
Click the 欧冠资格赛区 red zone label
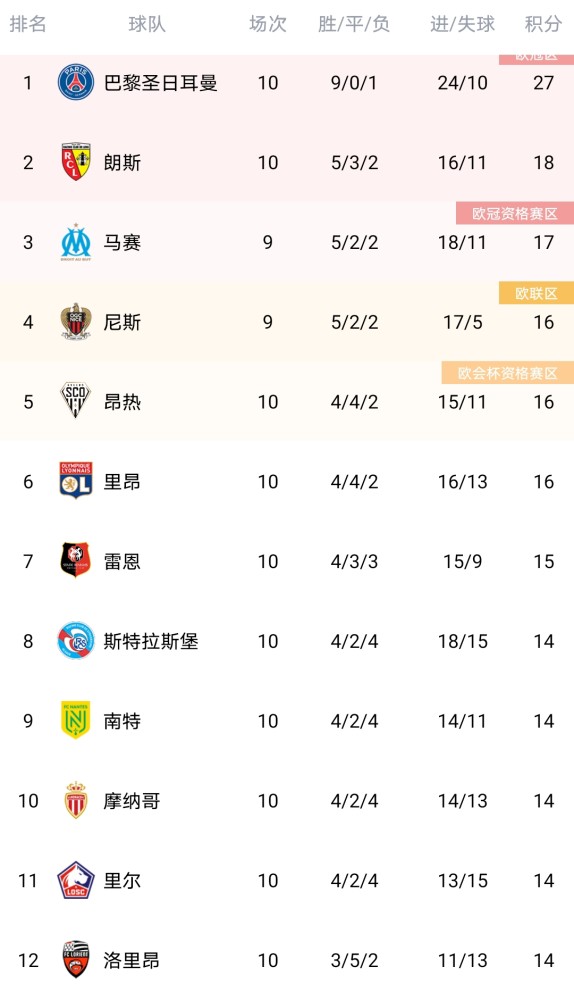click(x=515, y=214)
